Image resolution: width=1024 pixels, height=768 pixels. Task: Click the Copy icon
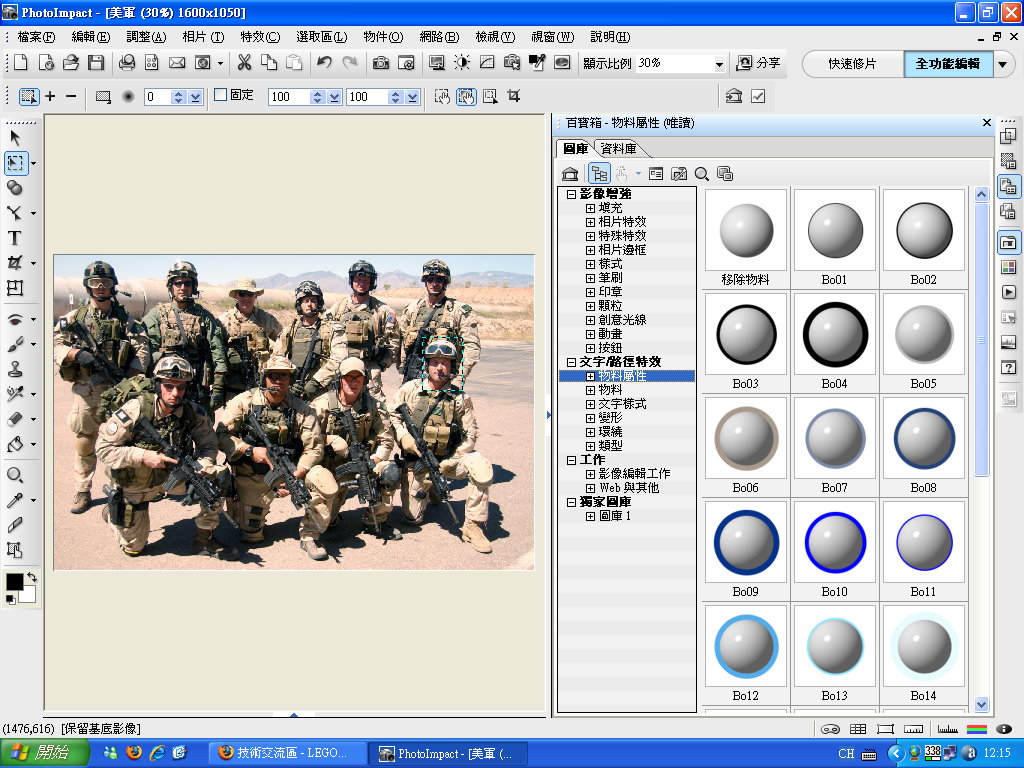(x=269, y=63)
